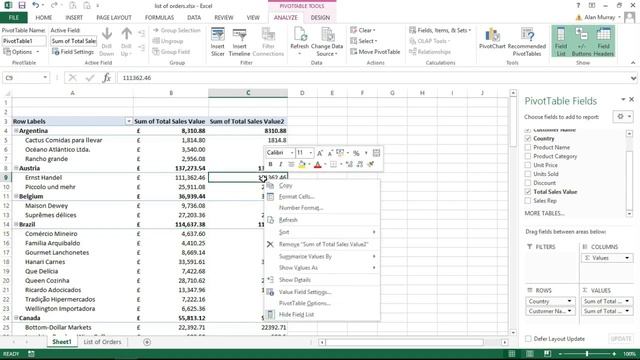Switch to List of Orders sheet
The image size is (640, 360).
click(102, 342)
